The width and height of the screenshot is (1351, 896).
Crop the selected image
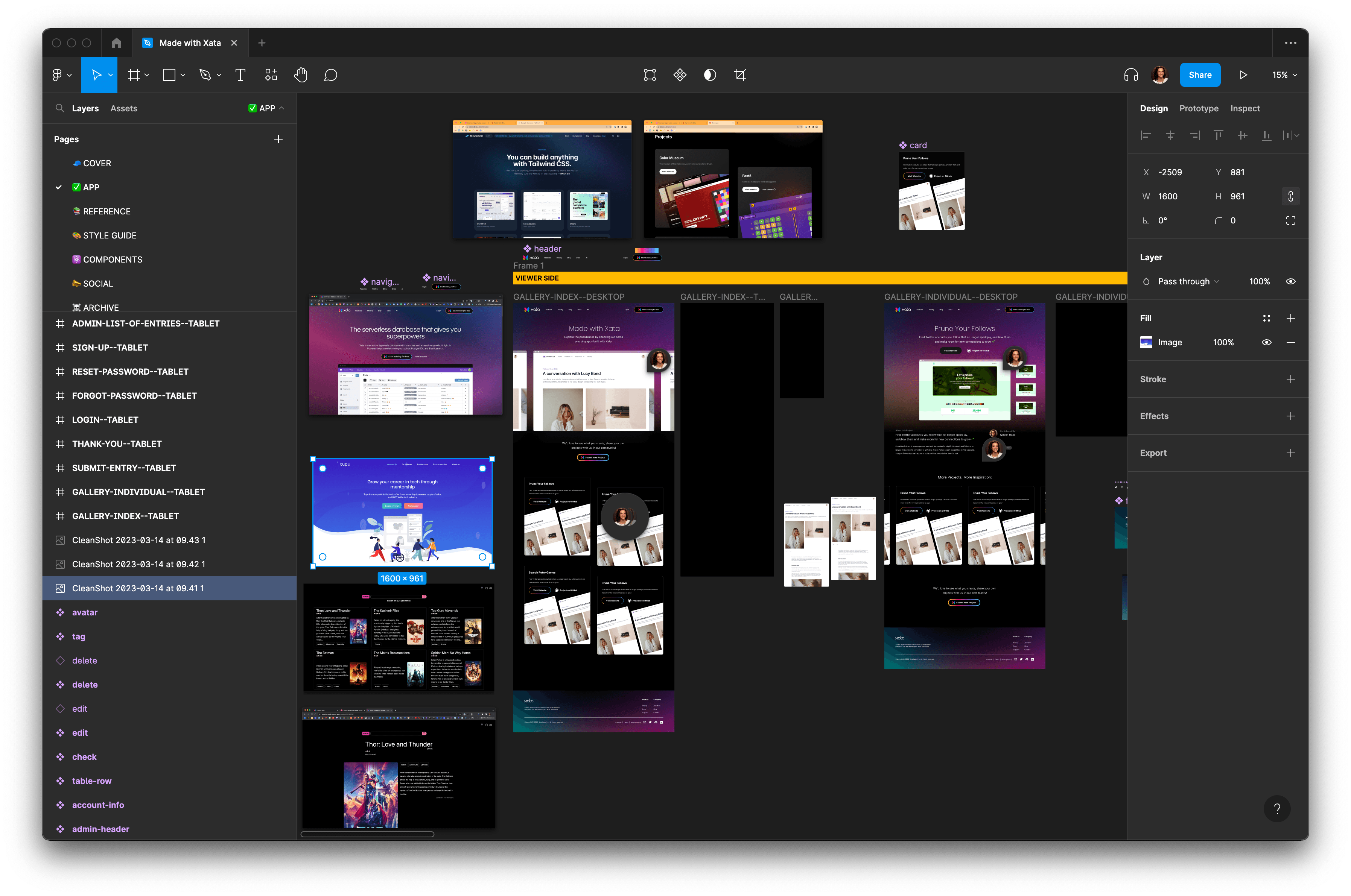[x=740, y=74]
